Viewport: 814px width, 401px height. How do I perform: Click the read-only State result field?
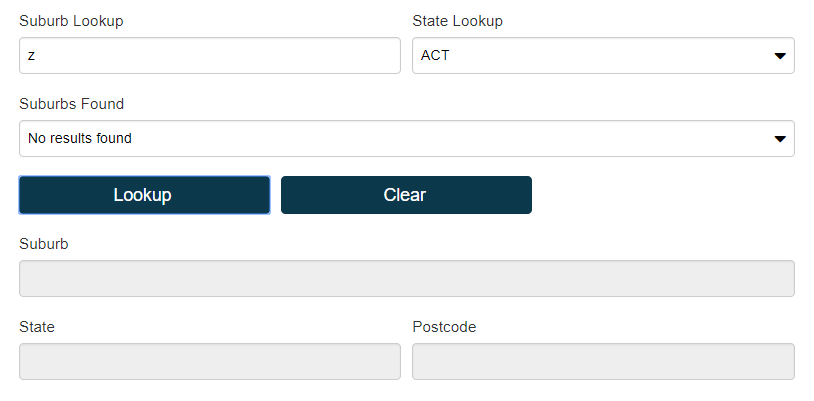[209, 362]
